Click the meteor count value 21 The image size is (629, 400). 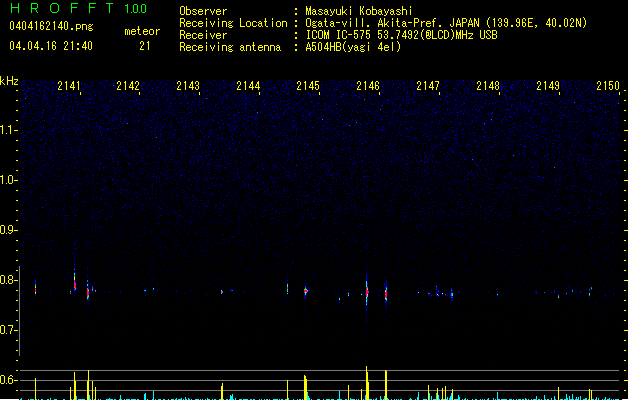click(x=145, y=46)
